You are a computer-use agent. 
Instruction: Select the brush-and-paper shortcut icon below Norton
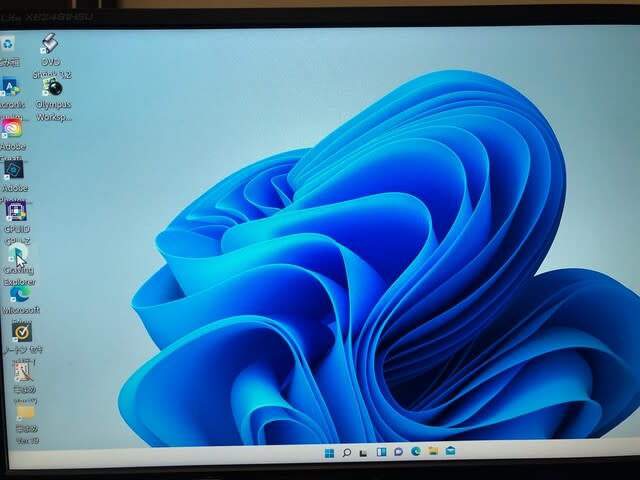pyautogui.click(x=24, y=372)
